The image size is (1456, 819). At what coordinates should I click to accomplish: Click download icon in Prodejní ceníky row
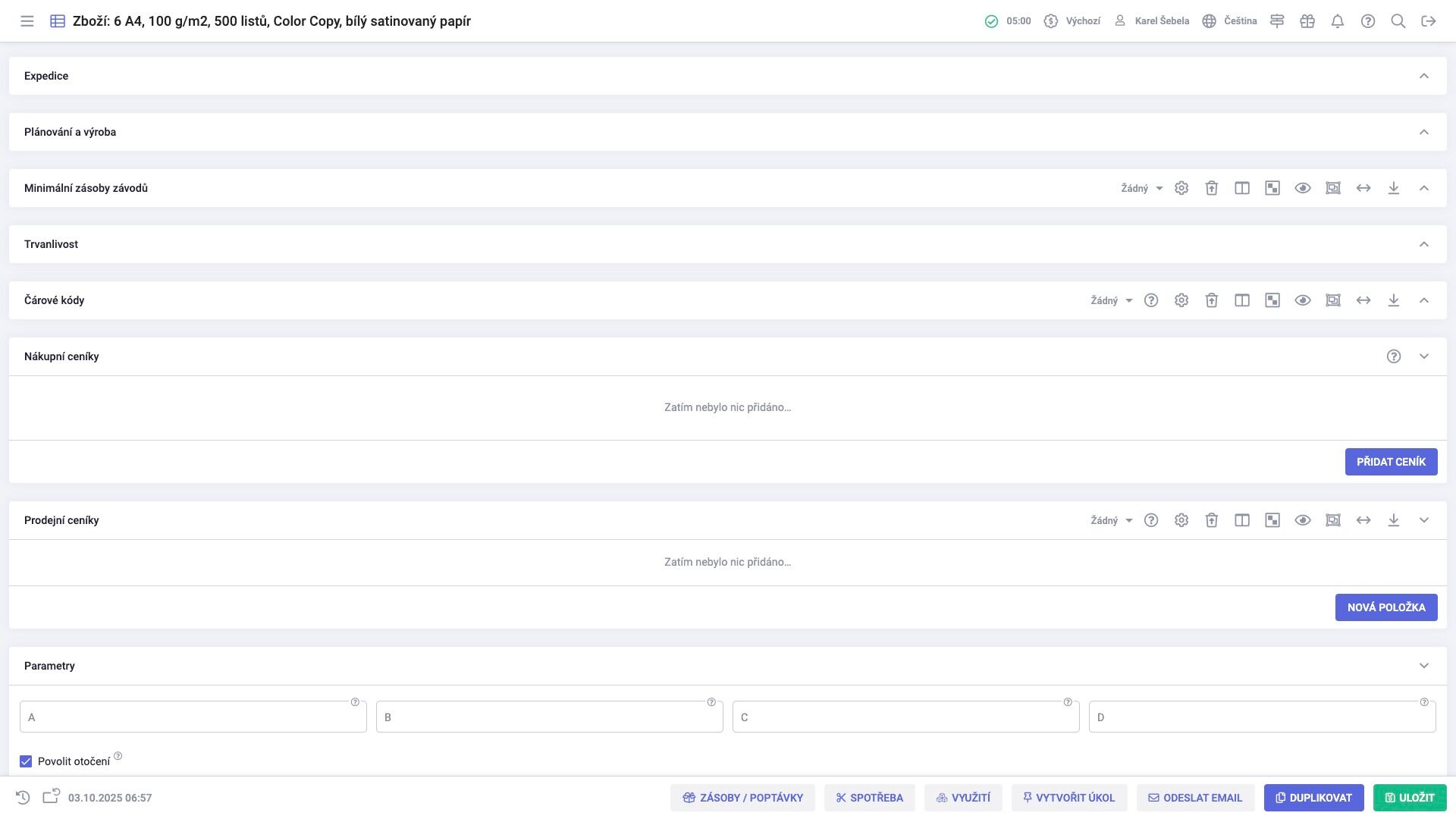point(1394,520)
